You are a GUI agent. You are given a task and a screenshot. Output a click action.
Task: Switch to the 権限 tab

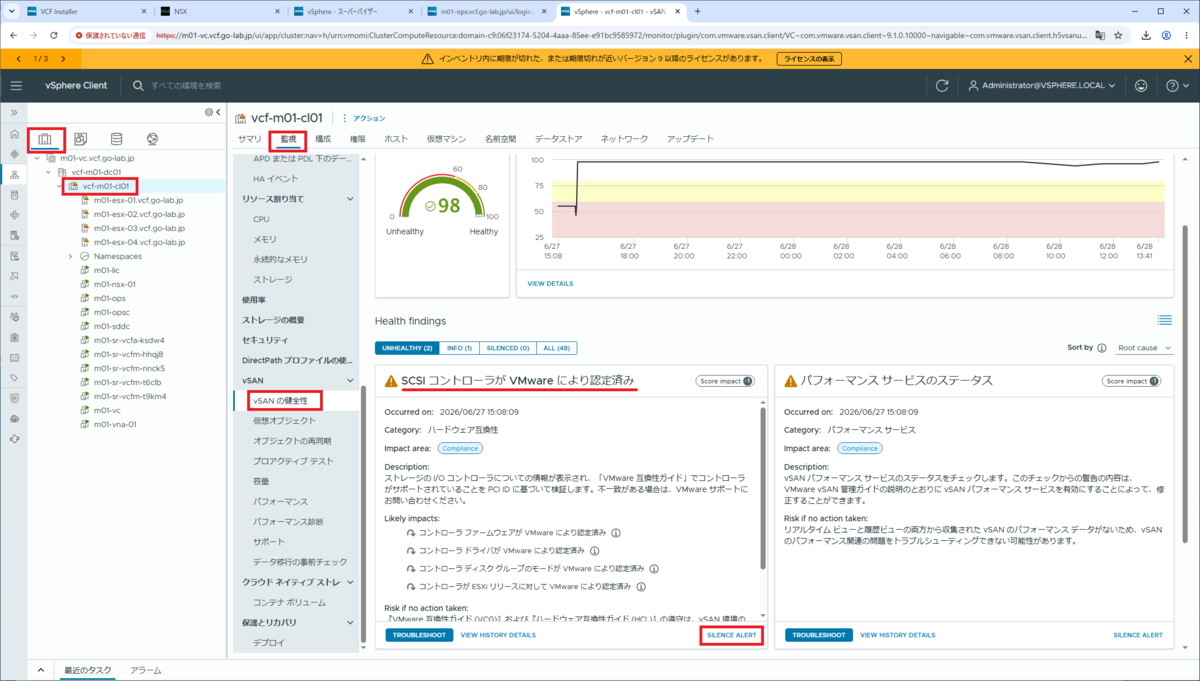tap(357, 139)
